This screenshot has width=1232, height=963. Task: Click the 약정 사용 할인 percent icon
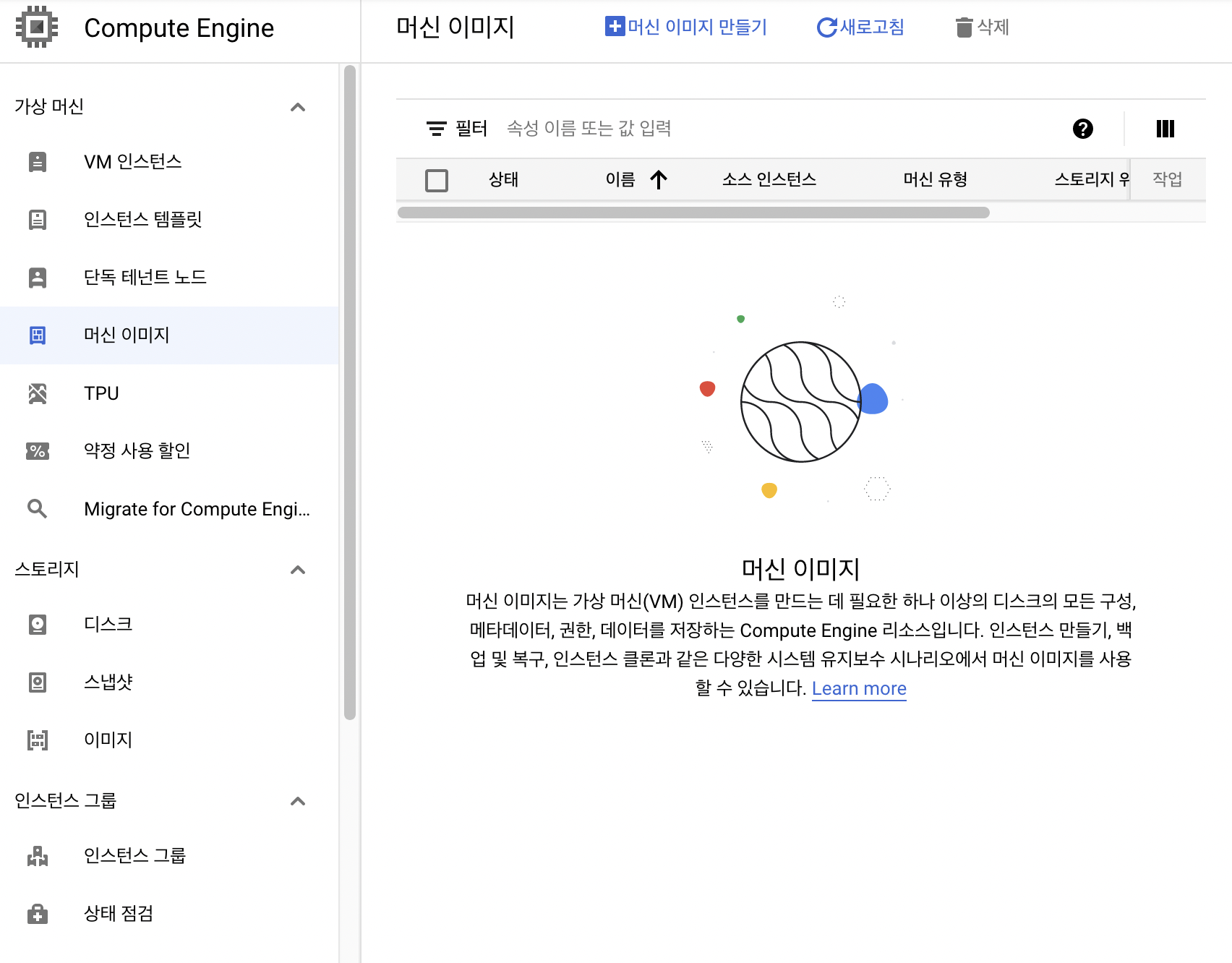38,451
